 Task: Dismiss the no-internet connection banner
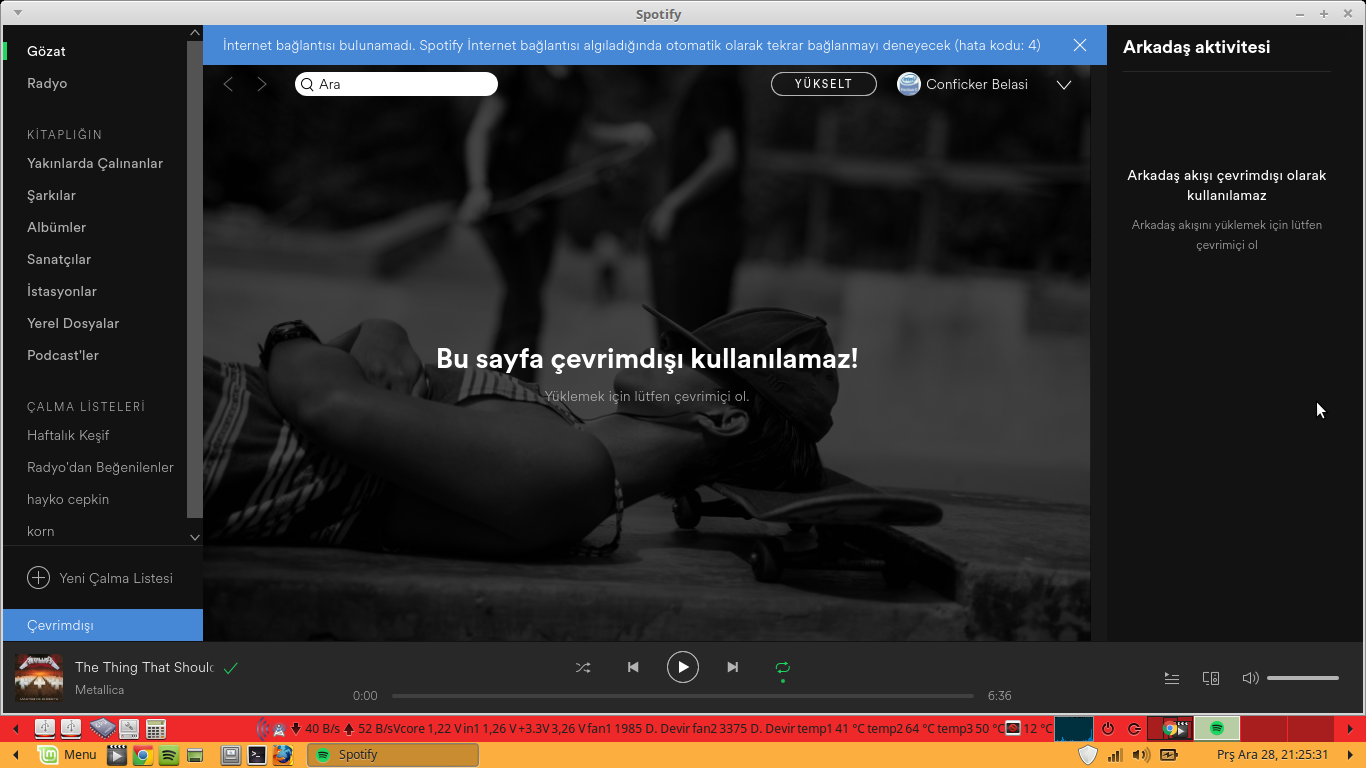(1080, 45)
